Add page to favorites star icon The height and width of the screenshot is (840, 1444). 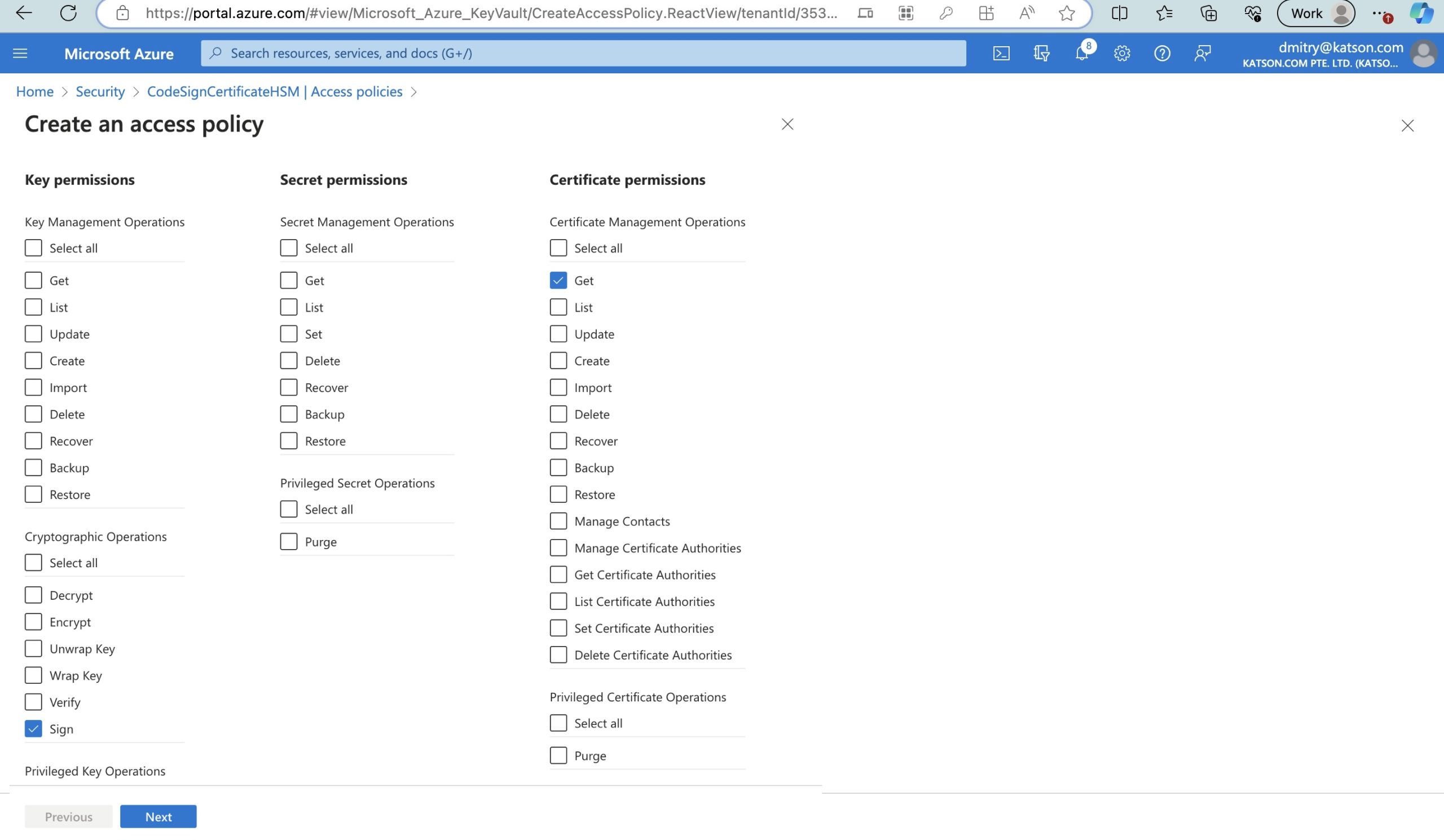(x=1067, y=12)
